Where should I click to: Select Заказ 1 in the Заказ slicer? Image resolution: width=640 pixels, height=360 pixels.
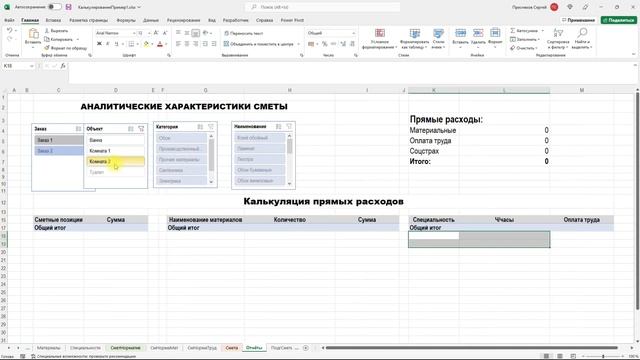click(59, 140)
